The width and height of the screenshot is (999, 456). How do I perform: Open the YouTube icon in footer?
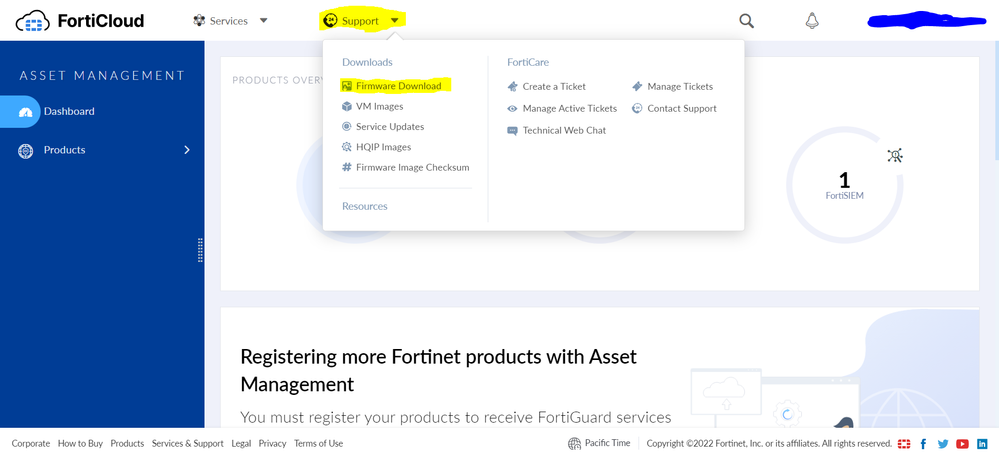(x=962, y=444)
